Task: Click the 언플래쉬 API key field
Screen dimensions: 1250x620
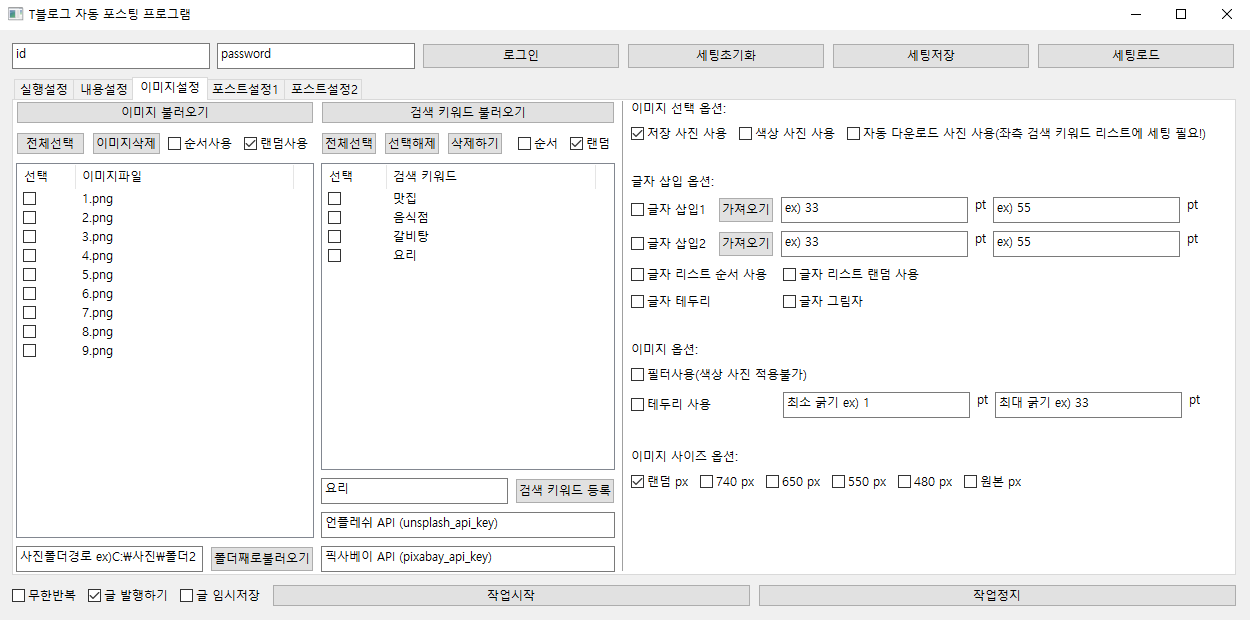Action: coord(467,523)
